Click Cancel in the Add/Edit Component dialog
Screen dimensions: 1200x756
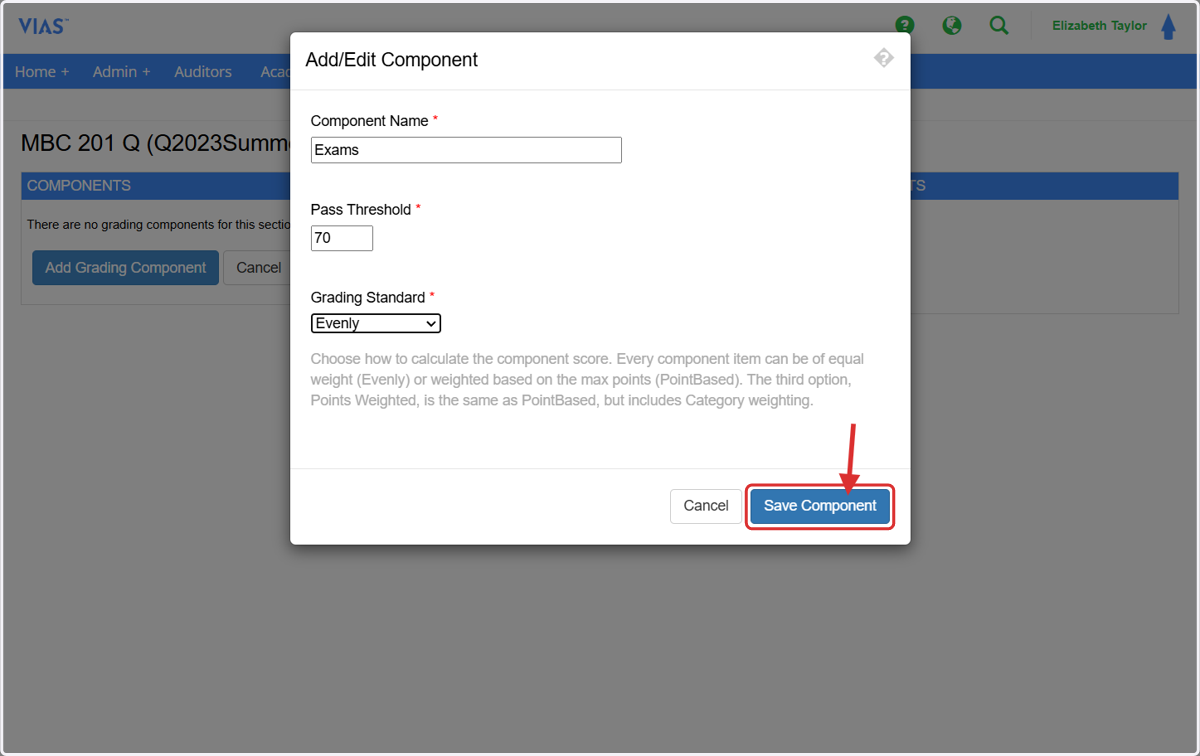[706, 506]
